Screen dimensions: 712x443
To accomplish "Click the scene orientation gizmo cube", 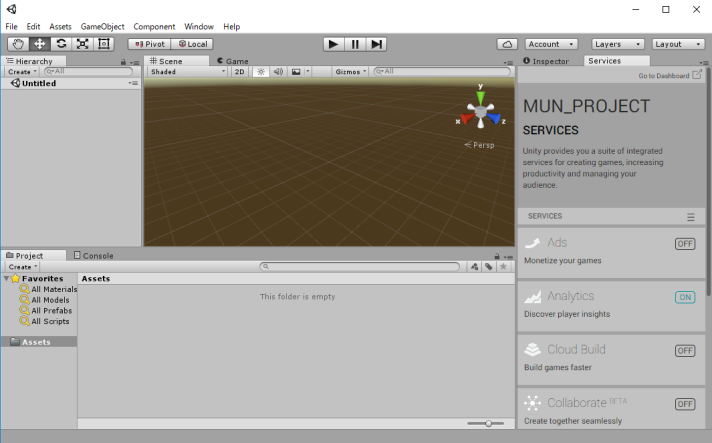I will pos(480,110).
